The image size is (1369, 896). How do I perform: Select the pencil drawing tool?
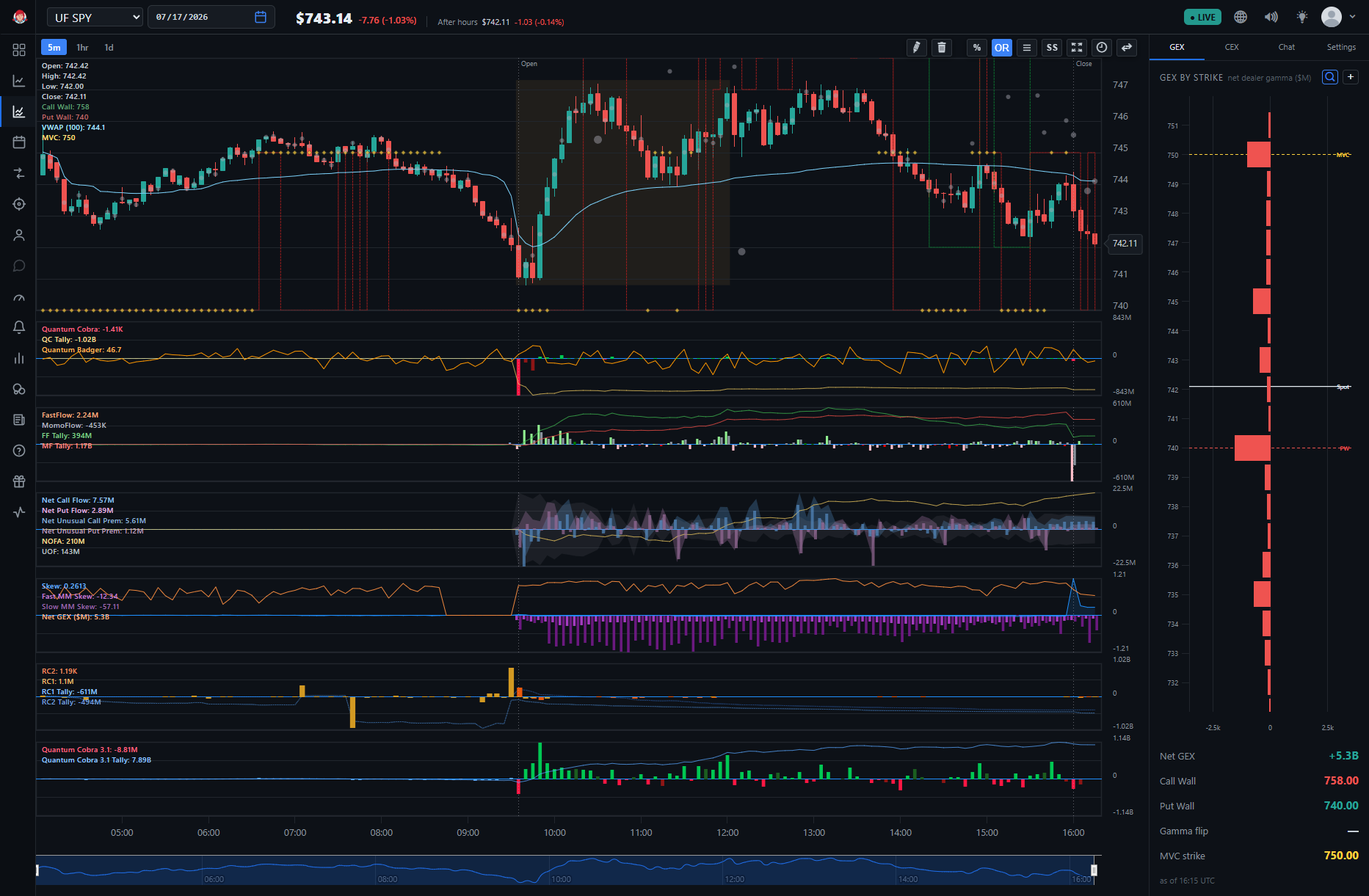pyautogui.click(x=916, y=48)
